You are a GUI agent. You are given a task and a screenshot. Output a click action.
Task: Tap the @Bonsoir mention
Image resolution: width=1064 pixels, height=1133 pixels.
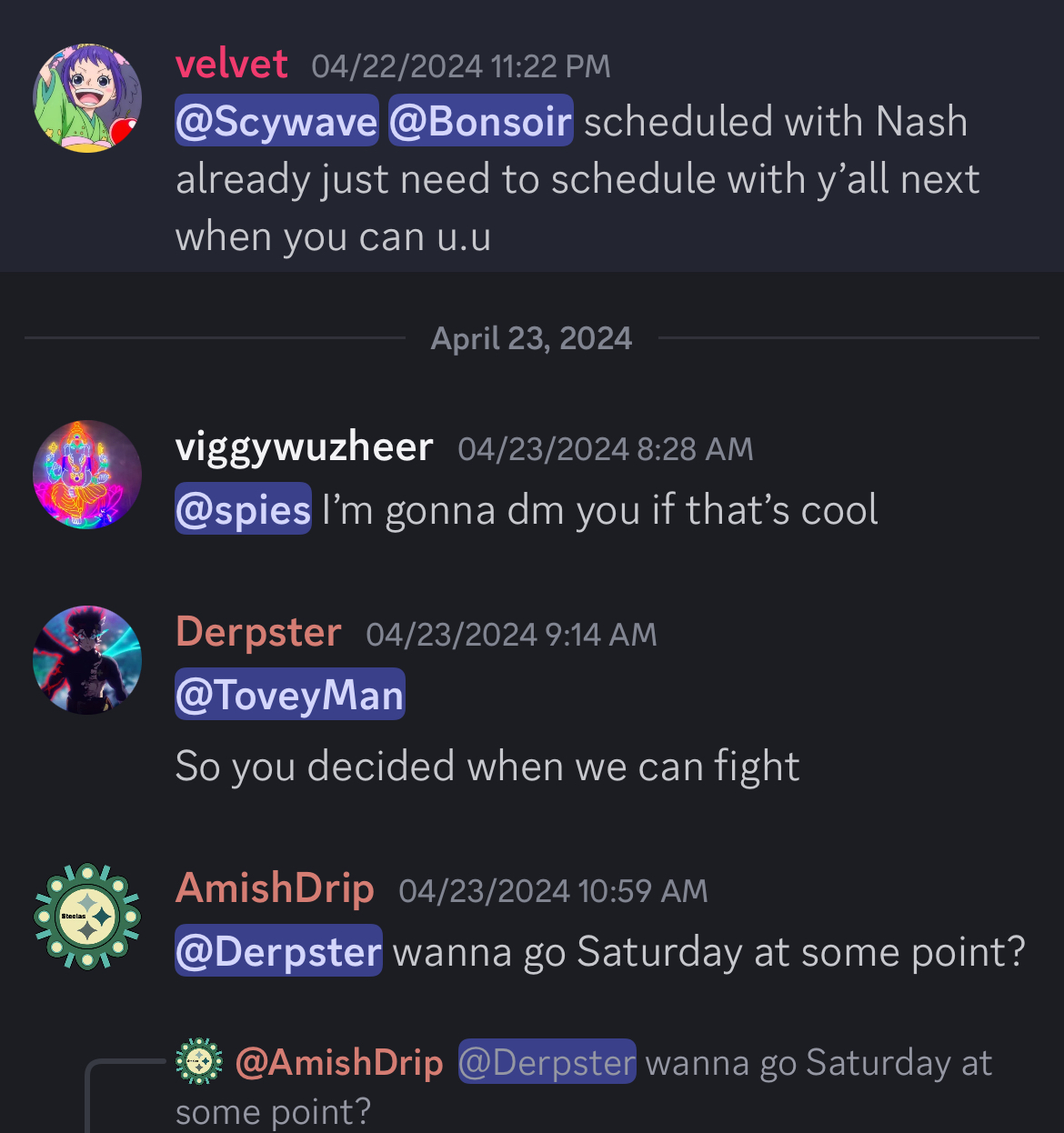481,121
